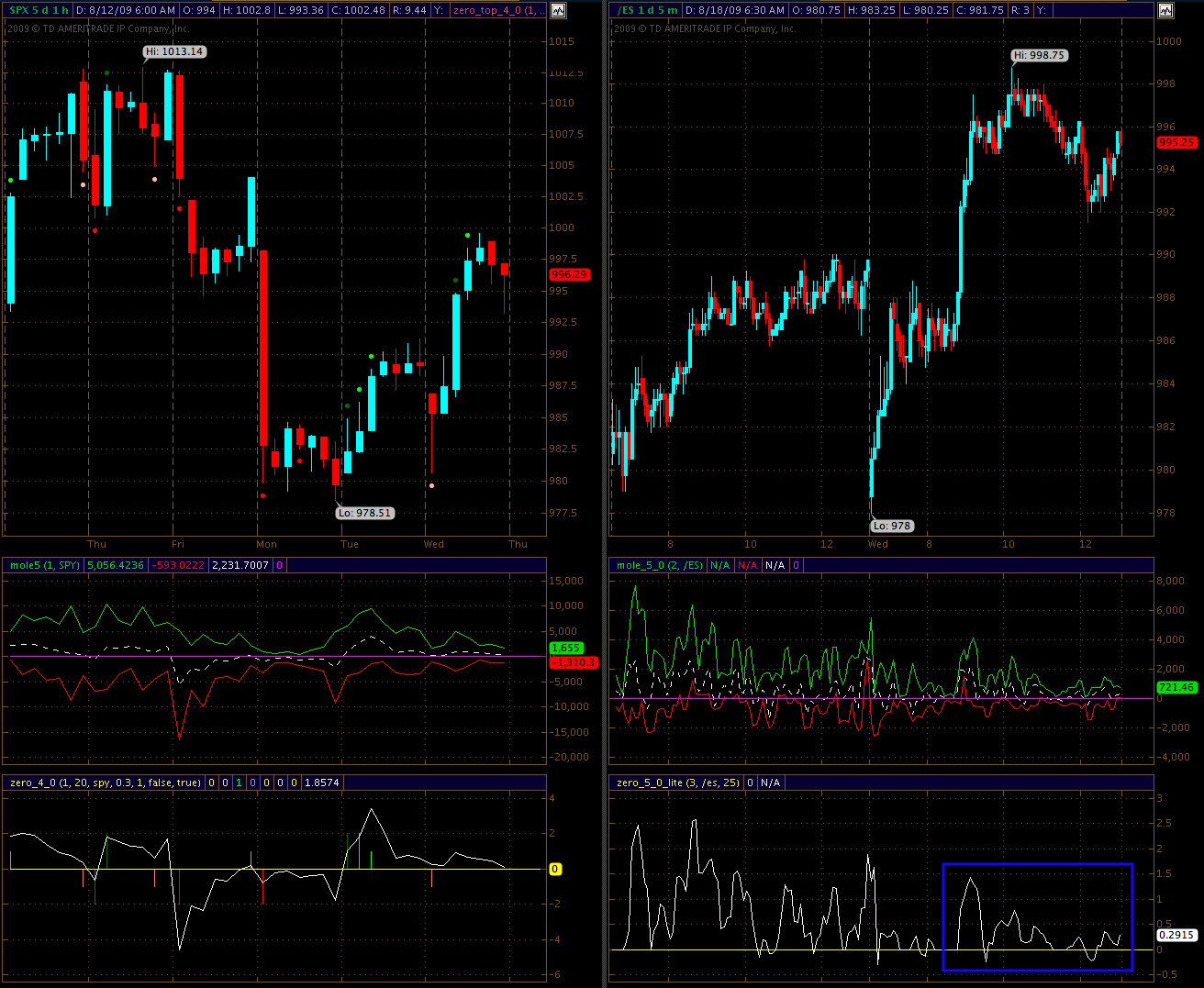This screenshot has height=988, width=1204.
Task: Click the Hi: 1013.14 bubble on SPX chart
Action: coord(174,51)
